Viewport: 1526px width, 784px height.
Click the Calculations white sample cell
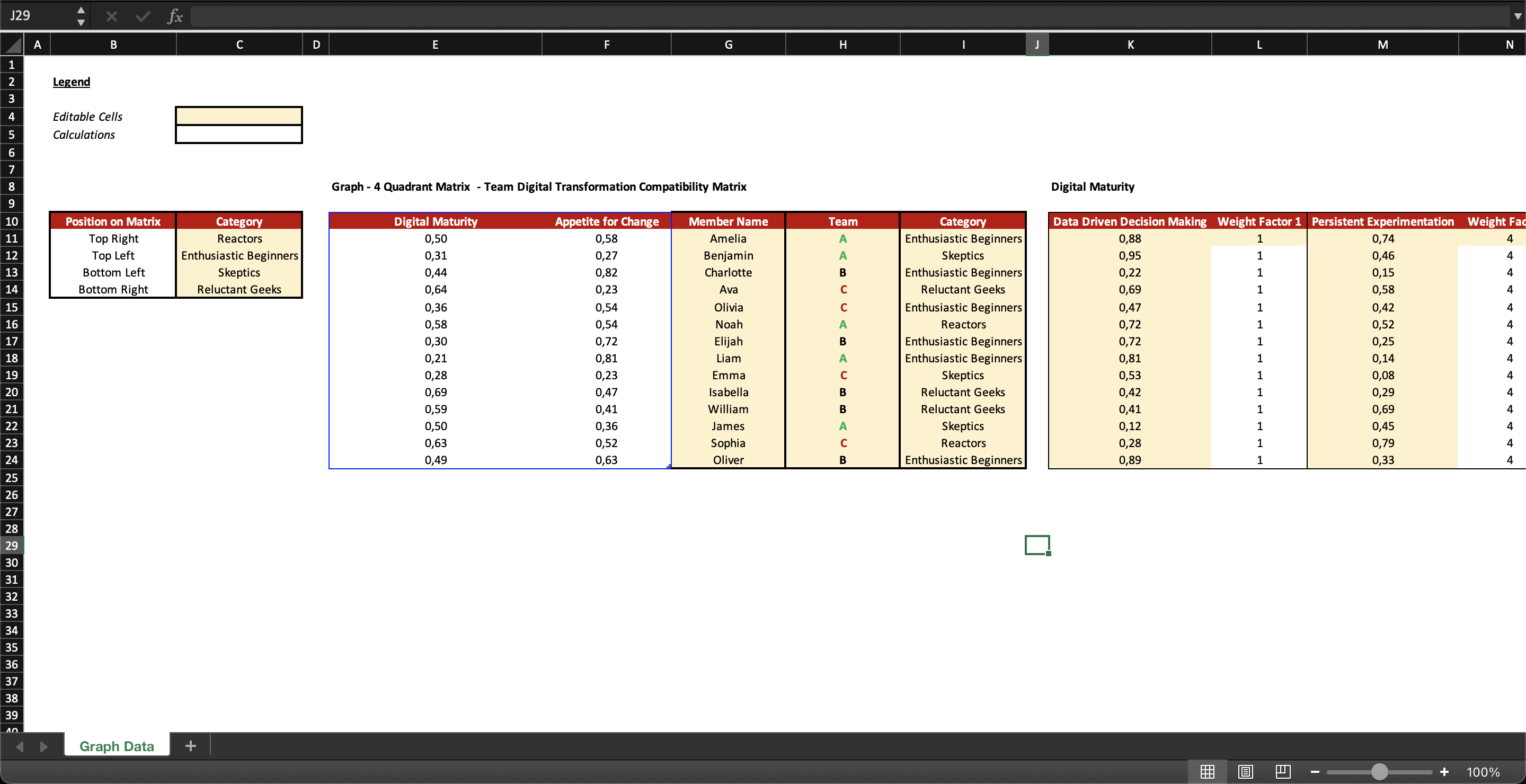tap(239, 135)
